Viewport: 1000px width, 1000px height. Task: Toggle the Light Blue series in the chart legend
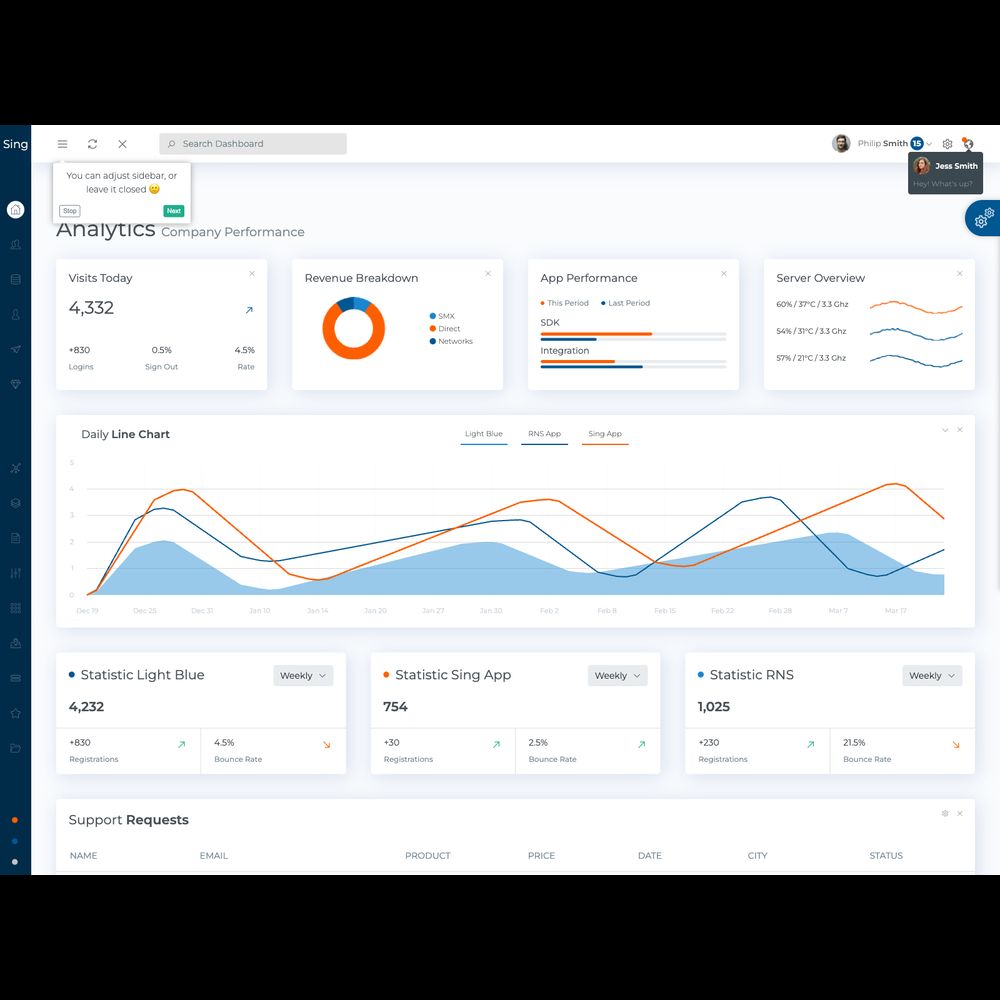coord(484,435)
